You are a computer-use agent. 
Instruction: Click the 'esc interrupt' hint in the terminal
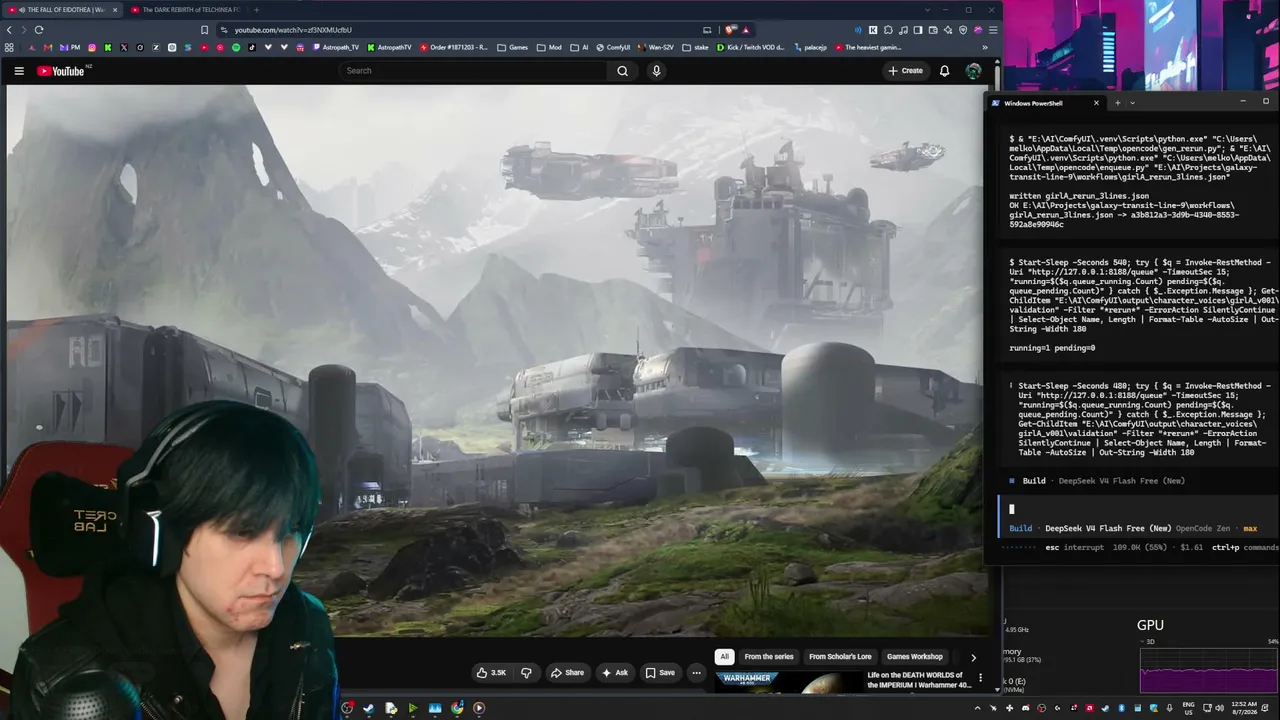coord(1074,548)
